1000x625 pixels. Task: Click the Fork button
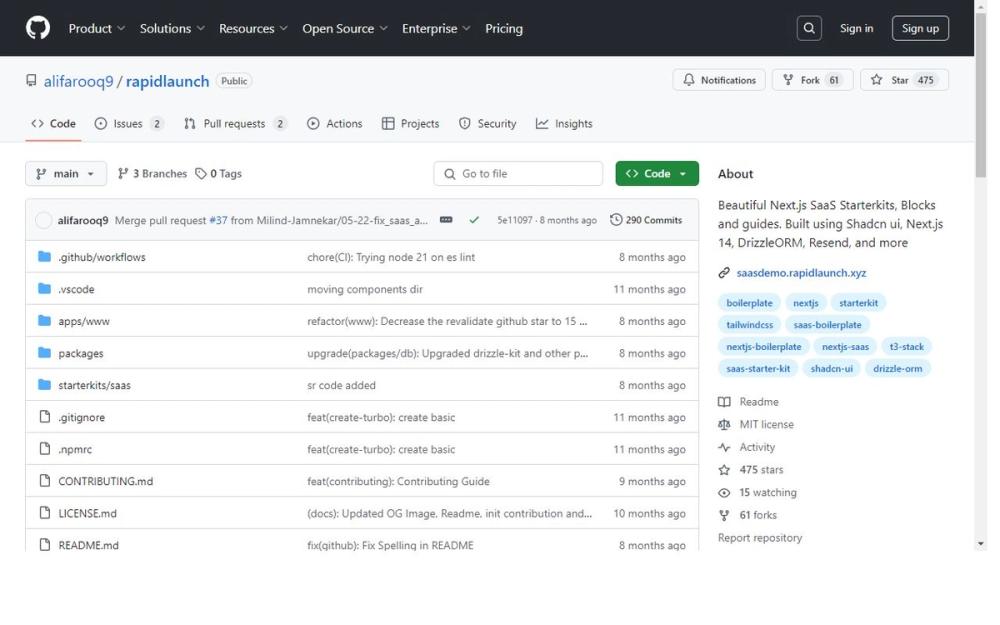coord(812,80)
